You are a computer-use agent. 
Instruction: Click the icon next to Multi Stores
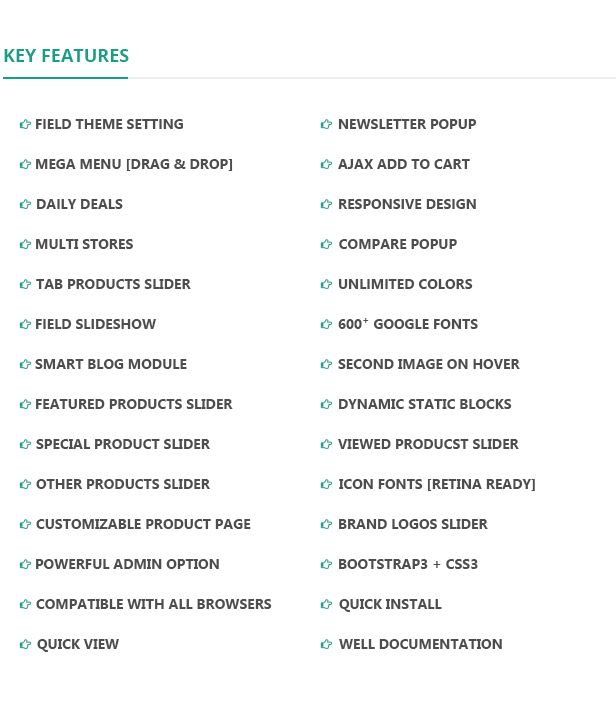coord(25,244)
